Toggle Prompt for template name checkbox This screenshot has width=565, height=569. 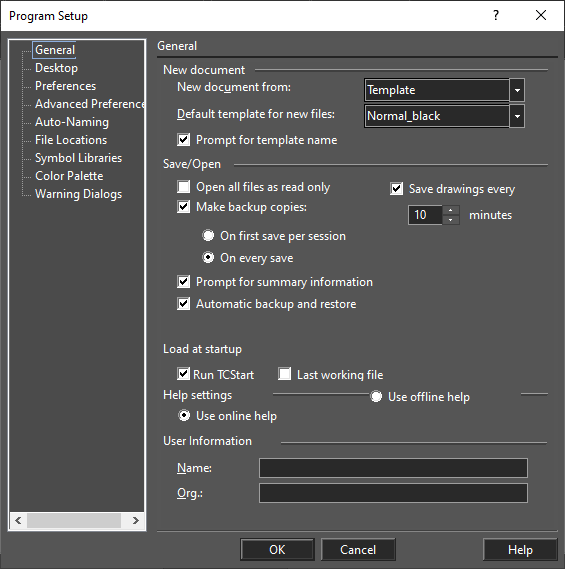[184, 140]
